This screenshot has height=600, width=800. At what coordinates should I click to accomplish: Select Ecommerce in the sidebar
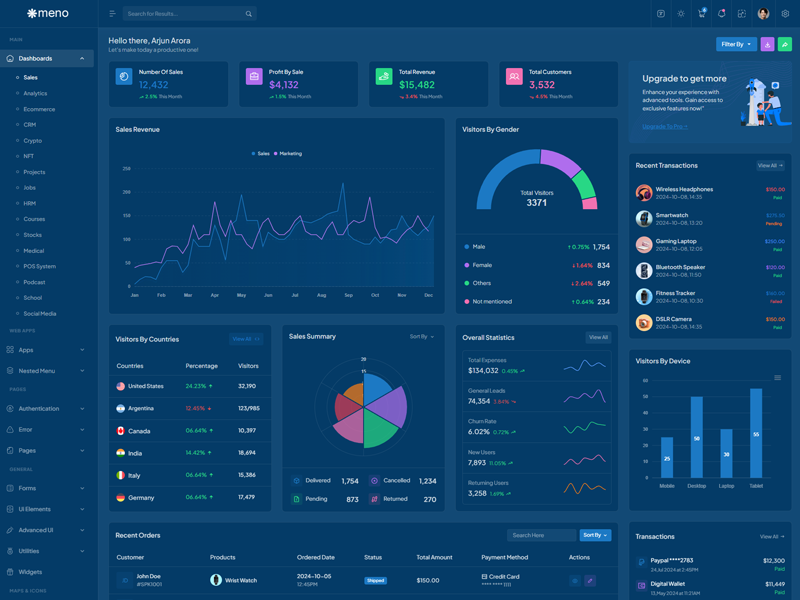(39, 109)
